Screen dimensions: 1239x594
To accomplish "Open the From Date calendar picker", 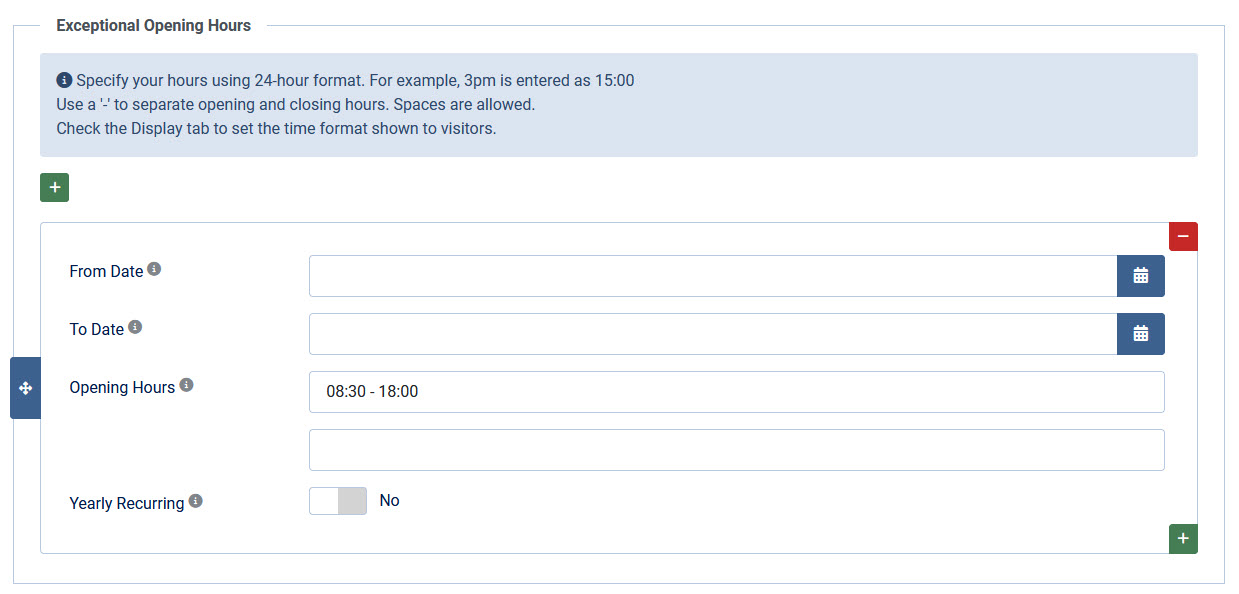I will click(1140, 276).
